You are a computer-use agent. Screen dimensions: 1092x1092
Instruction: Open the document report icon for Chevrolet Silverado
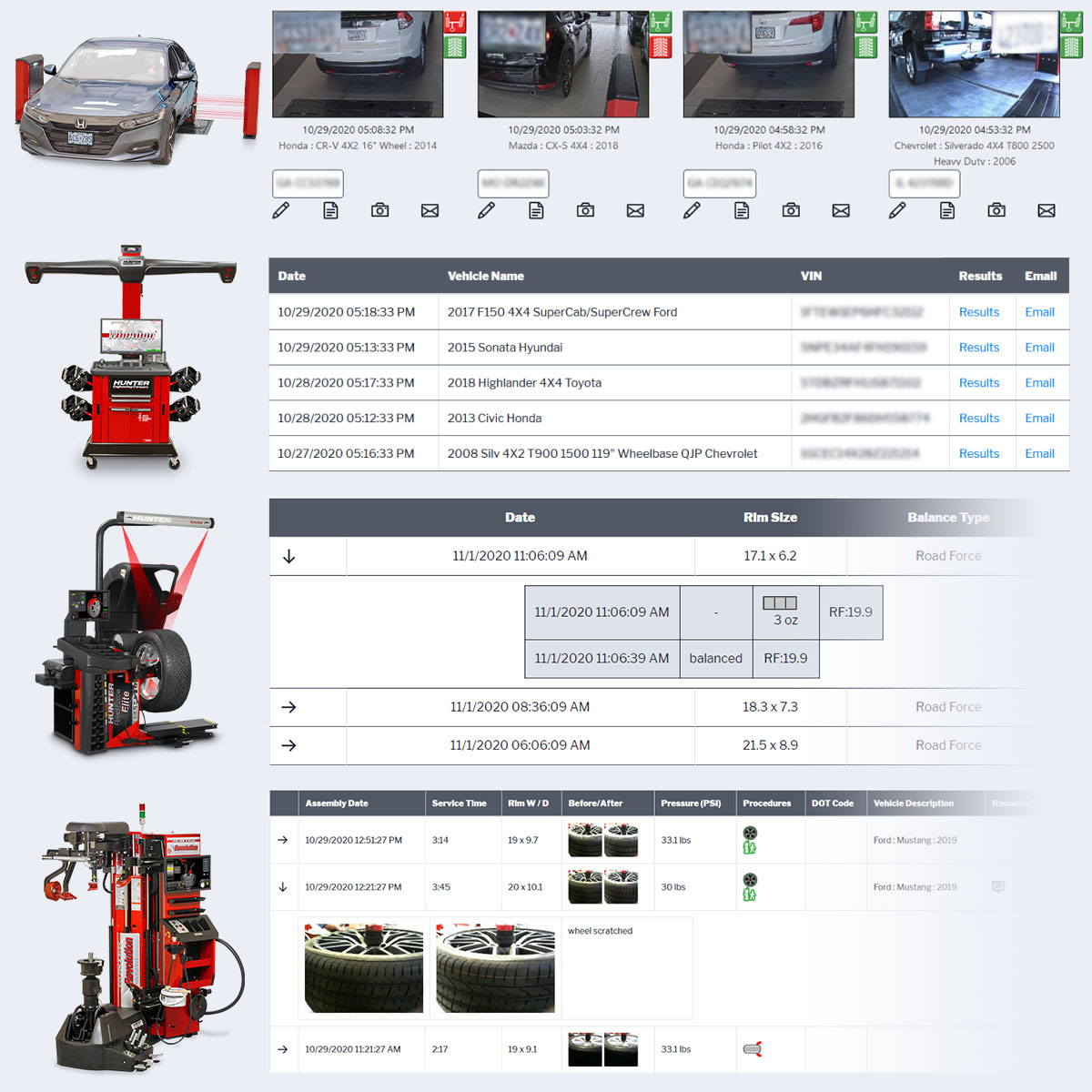click(x=947, y=210)
